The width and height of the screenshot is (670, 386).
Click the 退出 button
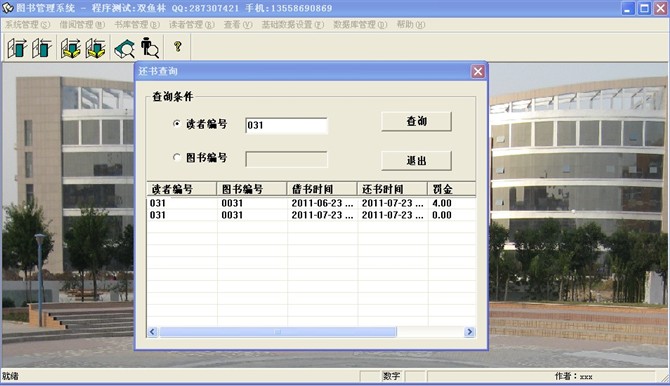coord(416,161)
